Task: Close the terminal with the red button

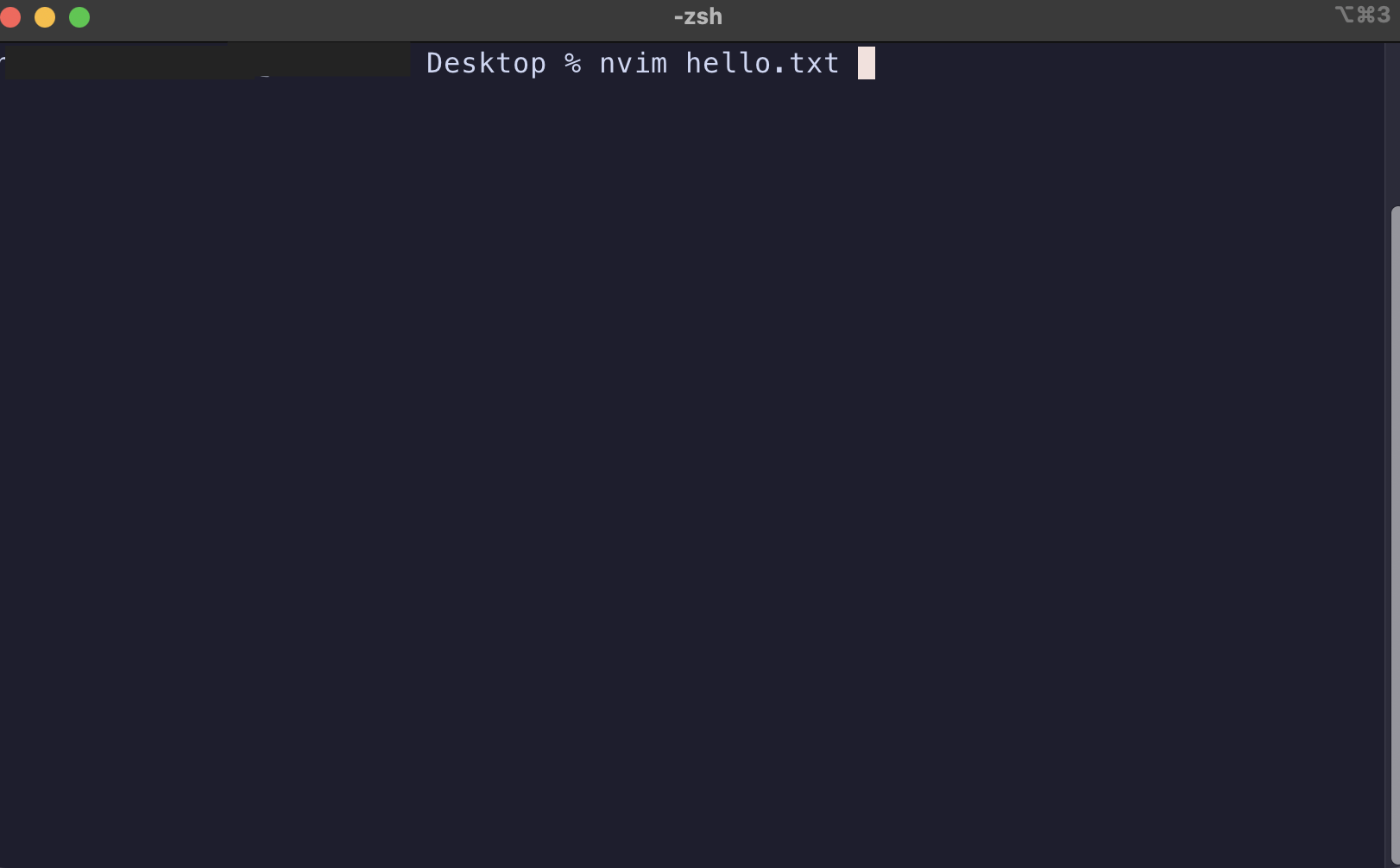Action: click(10, 17)
